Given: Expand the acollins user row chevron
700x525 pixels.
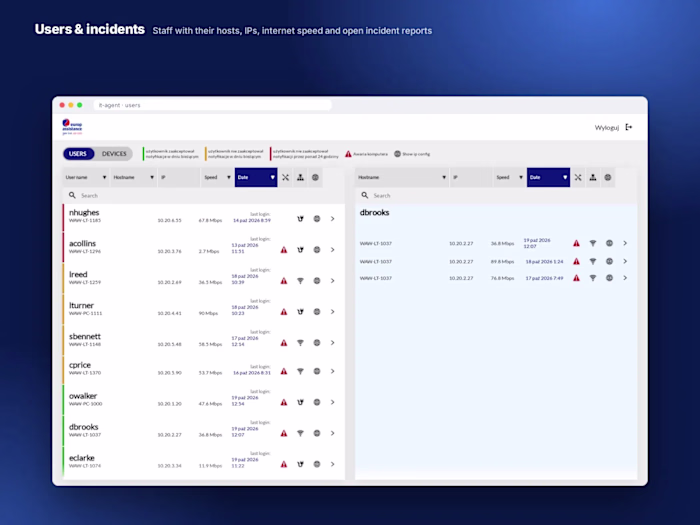Looking at the screenshot, I should point(333,250).
